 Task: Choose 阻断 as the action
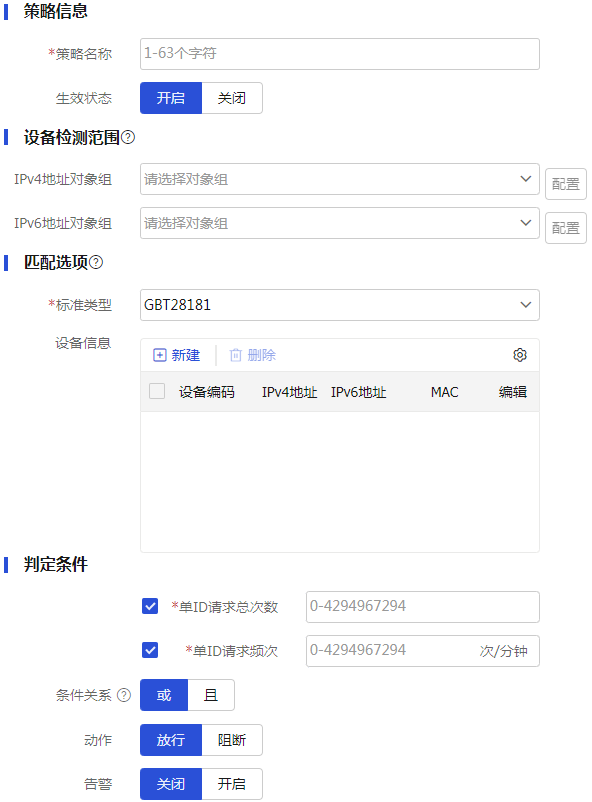coord(232,740)
